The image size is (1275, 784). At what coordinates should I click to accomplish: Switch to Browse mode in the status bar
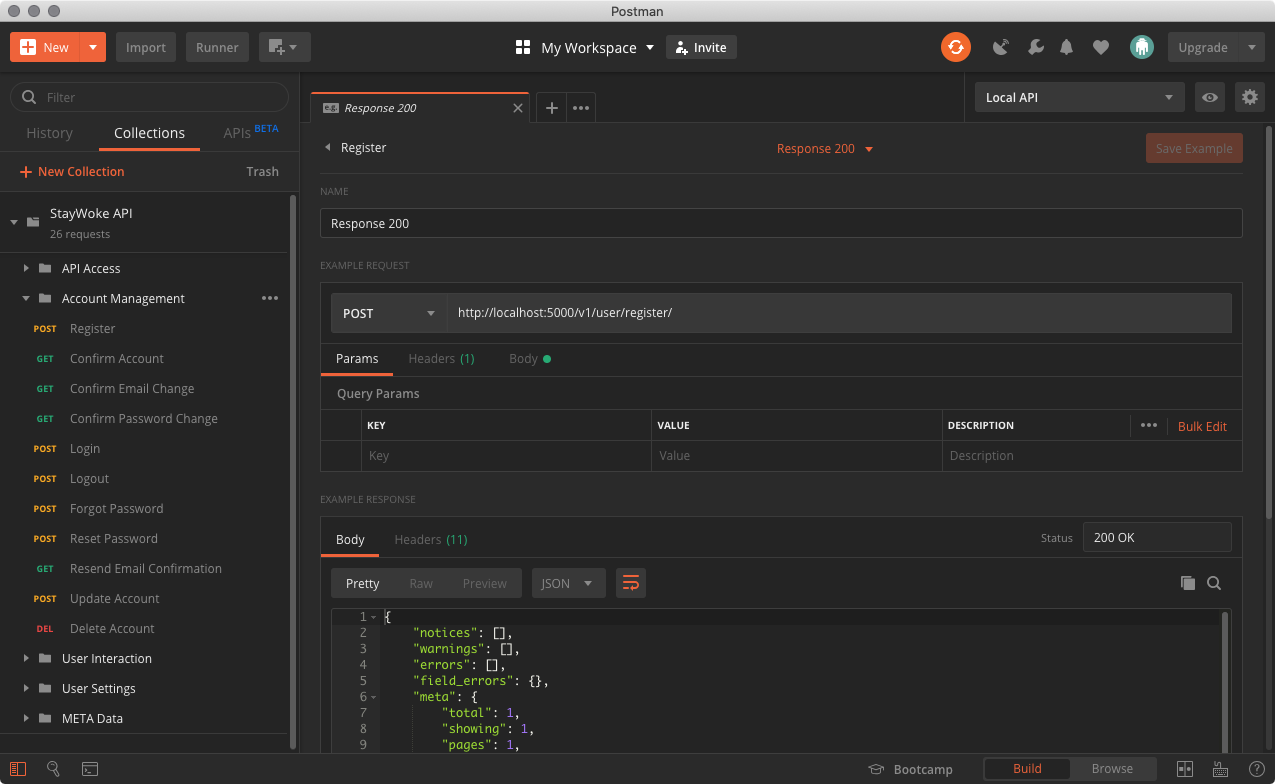pyautogui.click(x=1112, y=768)
